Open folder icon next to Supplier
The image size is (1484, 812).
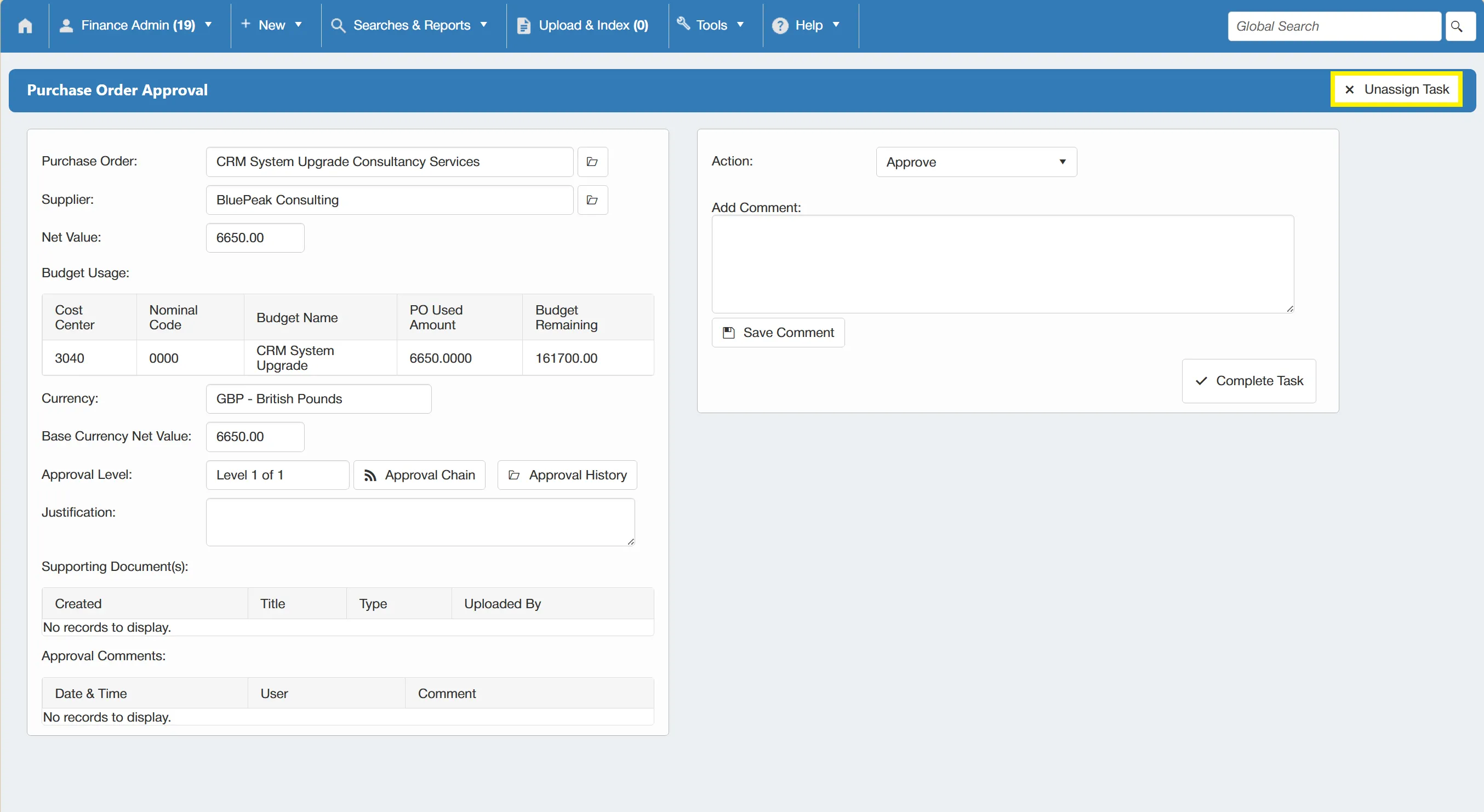coord(592,200)
